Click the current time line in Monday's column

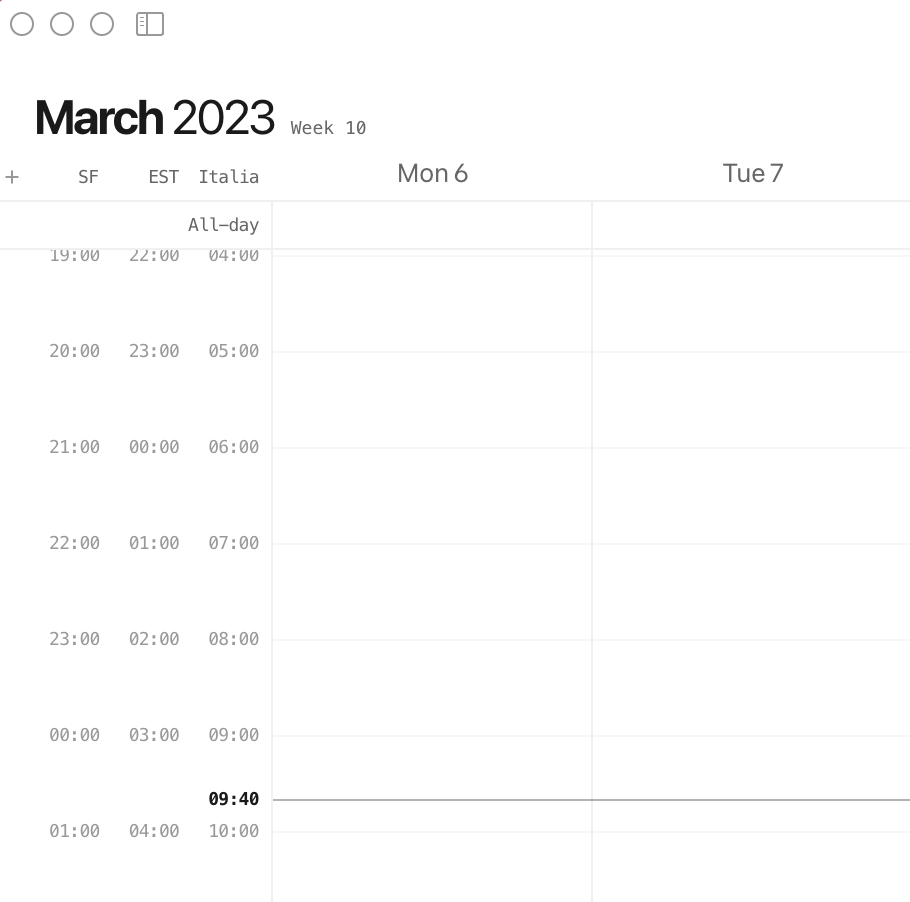(432, 800)
